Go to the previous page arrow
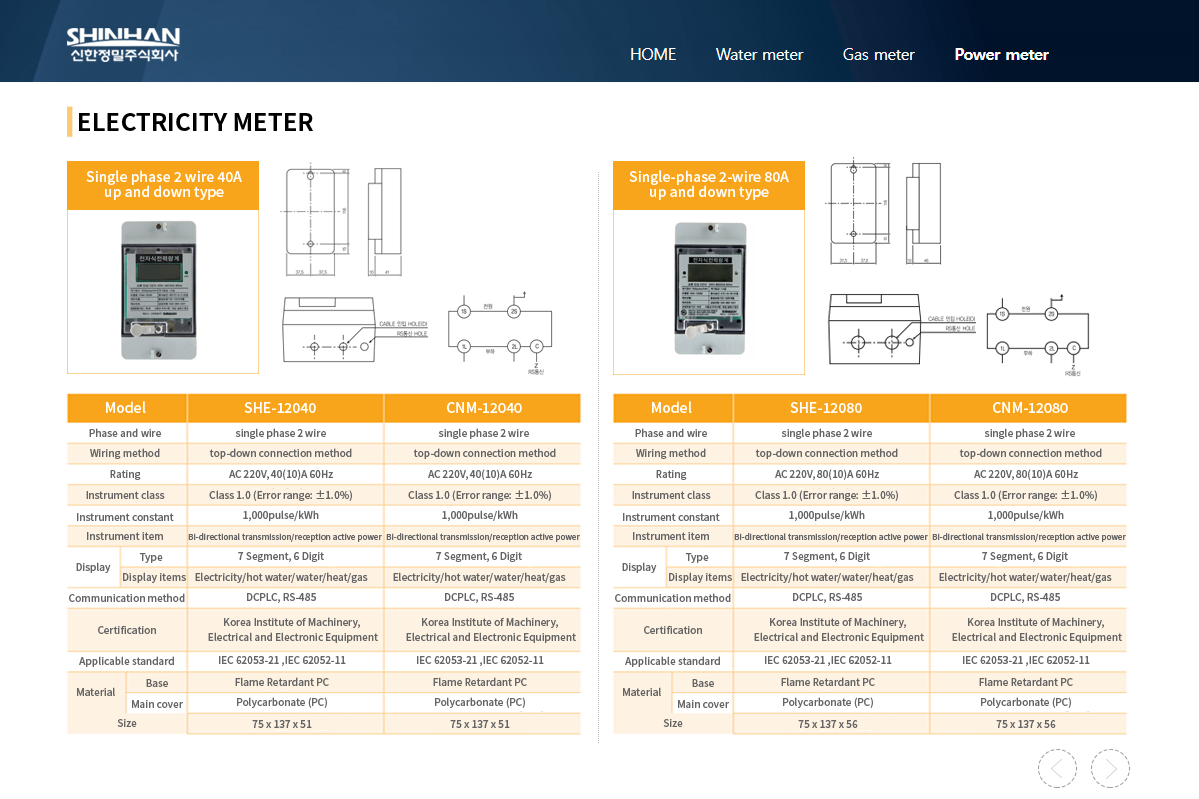1199x799 pixels. pos(1057,768)
